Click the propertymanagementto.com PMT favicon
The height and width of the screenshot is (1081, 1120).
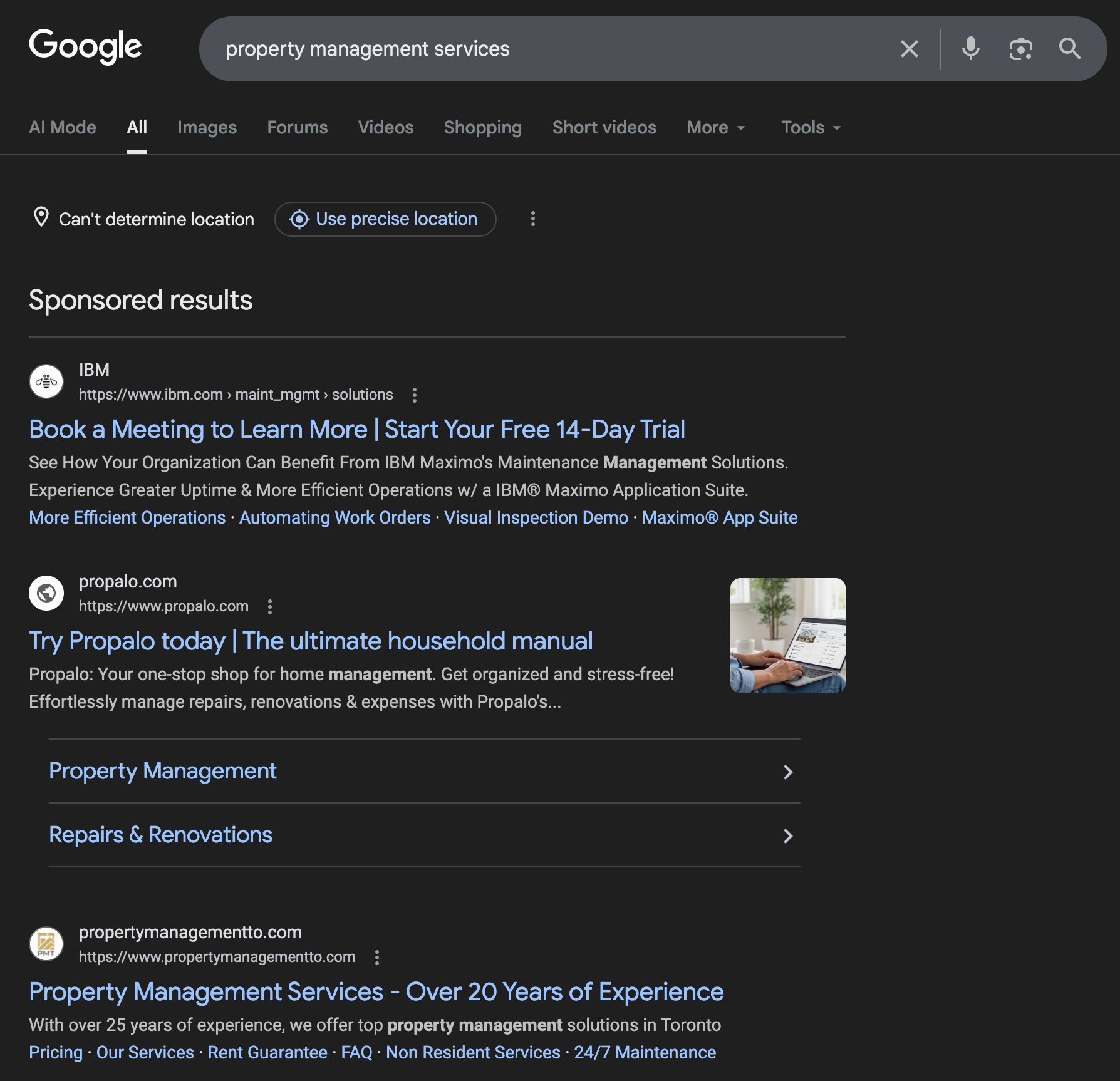click(x=46, y=944)
